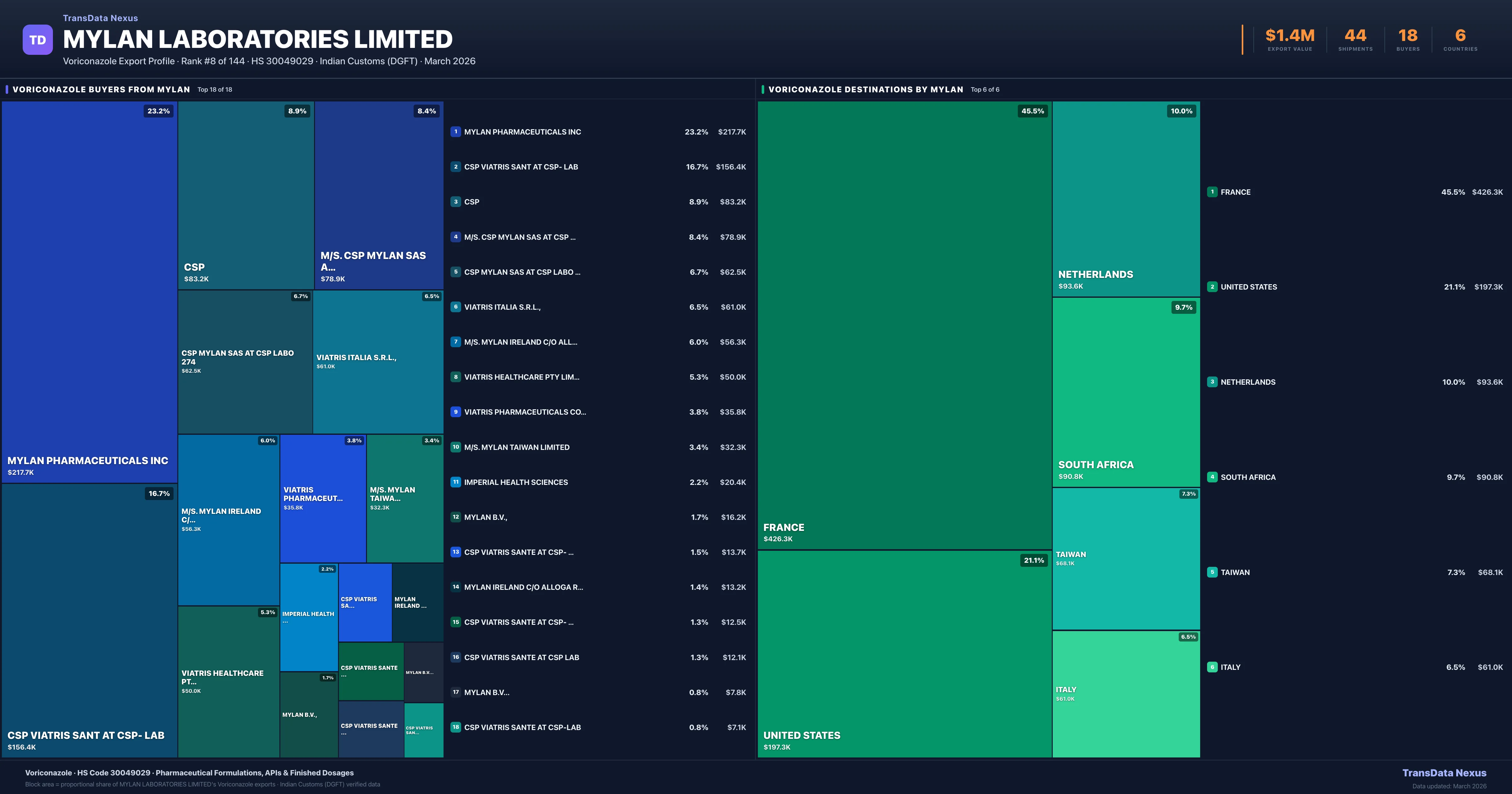The height and width of the screenshot is (794, 1512).
Task: Open Netherlands block in destinations treemap
Action: coord(1126,200)
